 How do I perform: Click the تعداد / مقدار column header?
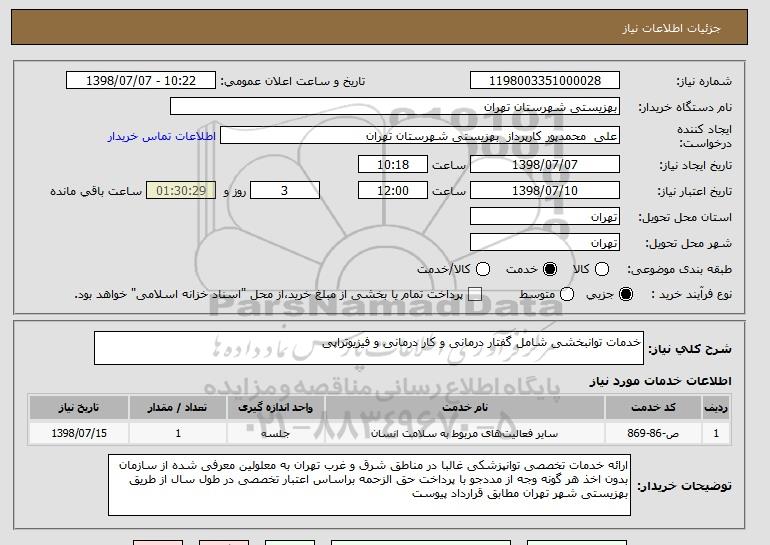(x=177, y=408)
